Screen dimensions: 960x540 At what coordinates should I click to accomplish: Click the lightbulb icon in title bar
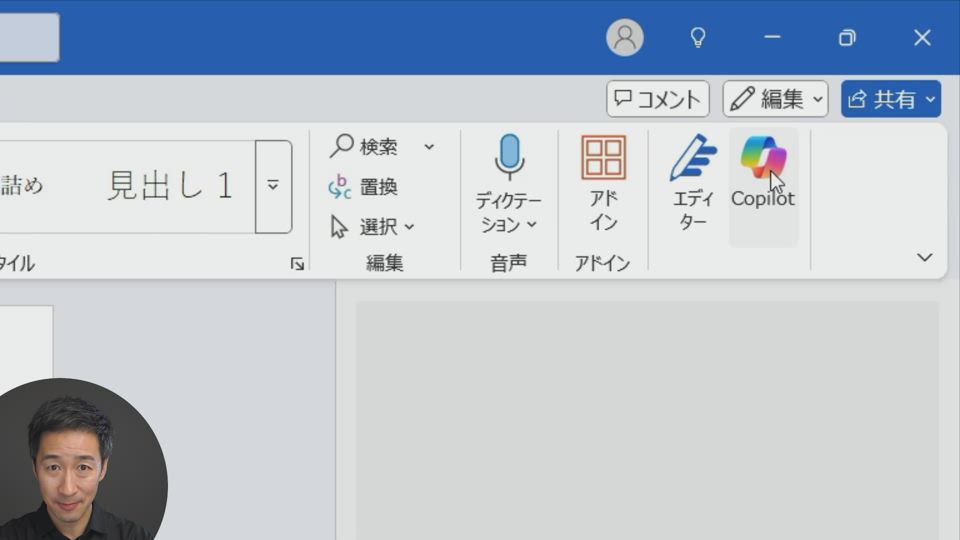click(698, 38)
